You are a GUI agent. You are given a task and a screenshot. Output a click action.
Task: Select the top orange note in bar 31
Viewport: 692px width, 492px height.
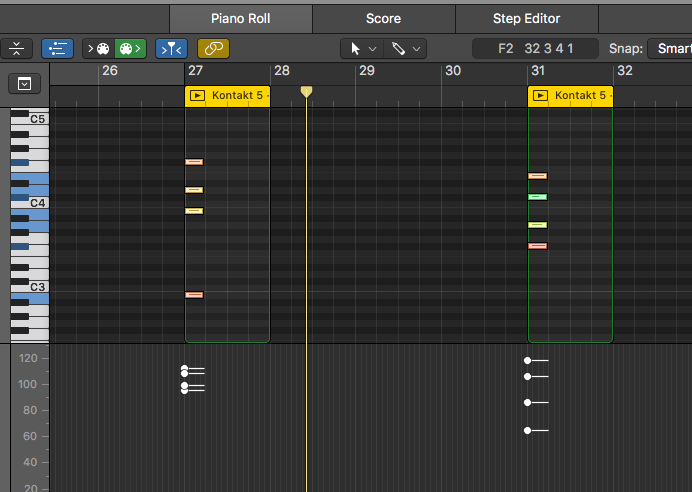coord(538,176)
